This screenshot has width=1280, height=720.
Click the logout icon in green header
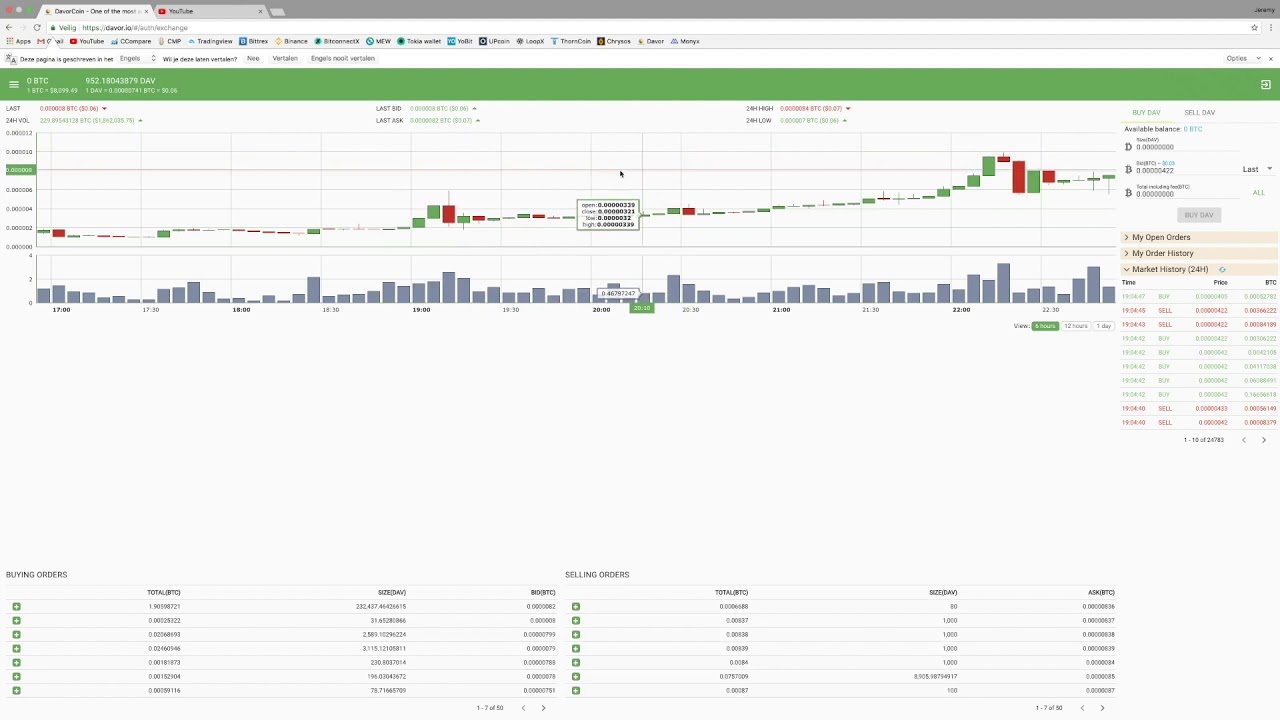click(1265, 85)
